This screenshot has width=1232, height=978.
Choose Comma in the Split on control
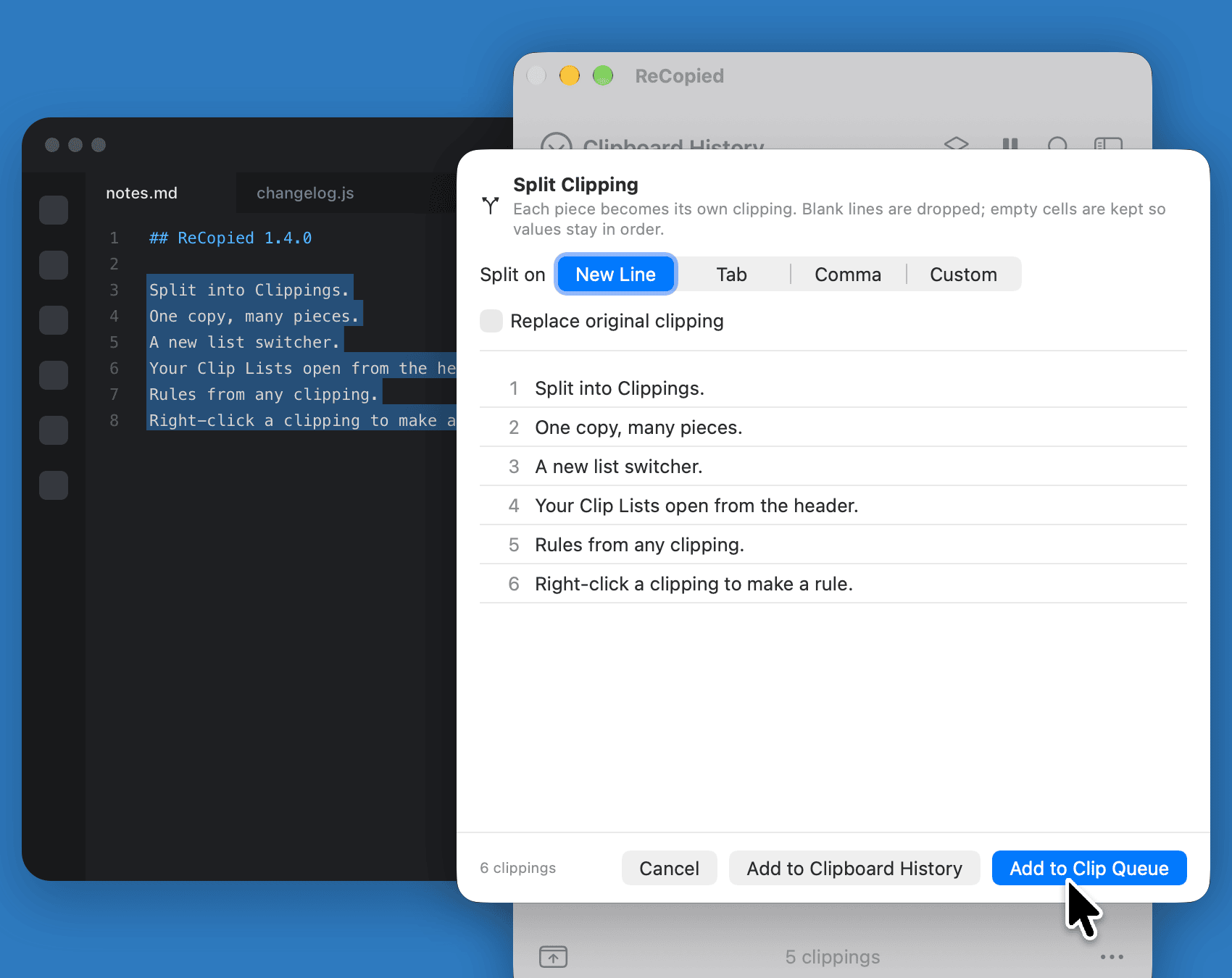pos(848,275)
